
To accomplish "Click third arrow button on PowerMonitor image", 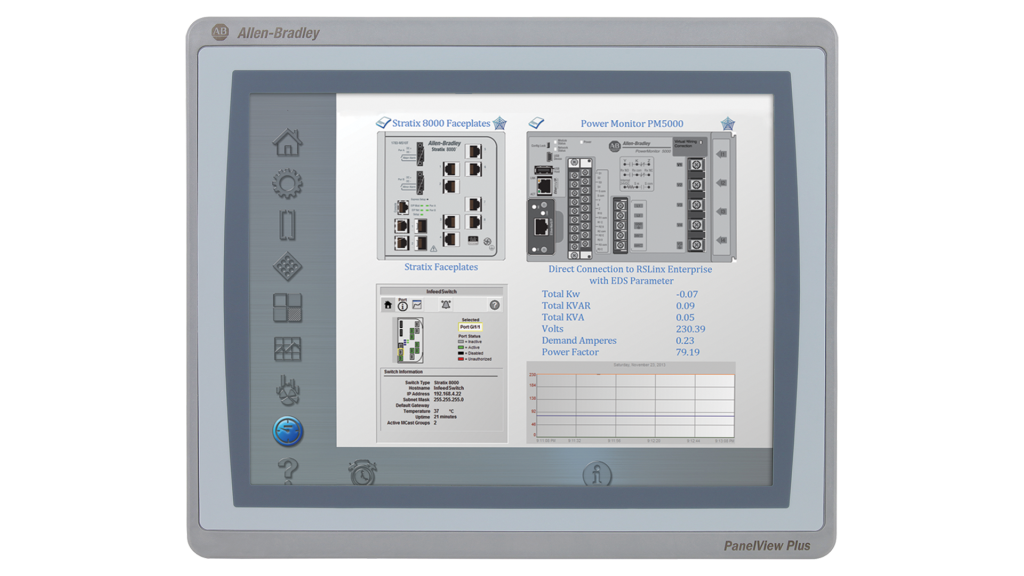I will click(721, 212).
